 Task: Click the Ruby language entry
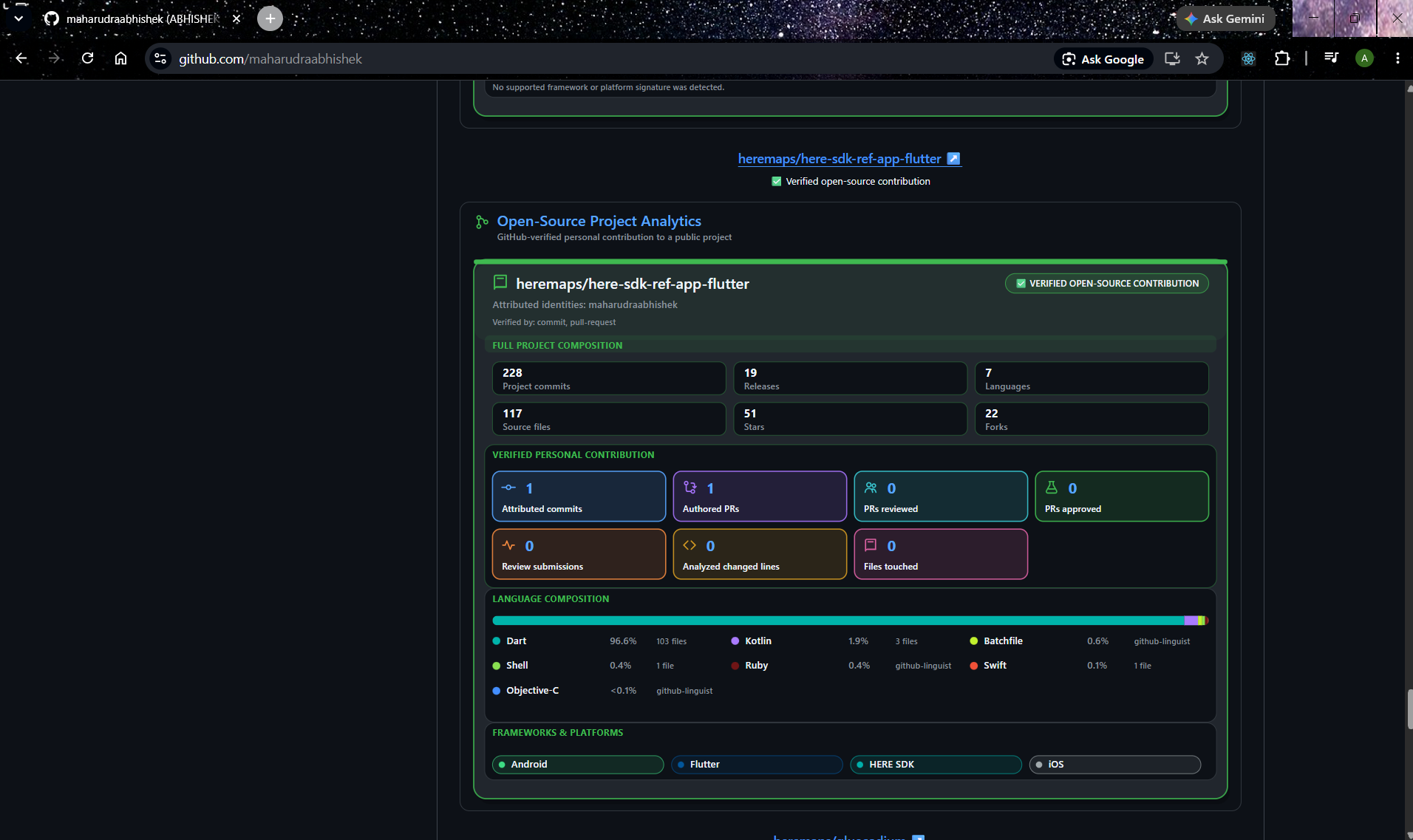[757, 666]
